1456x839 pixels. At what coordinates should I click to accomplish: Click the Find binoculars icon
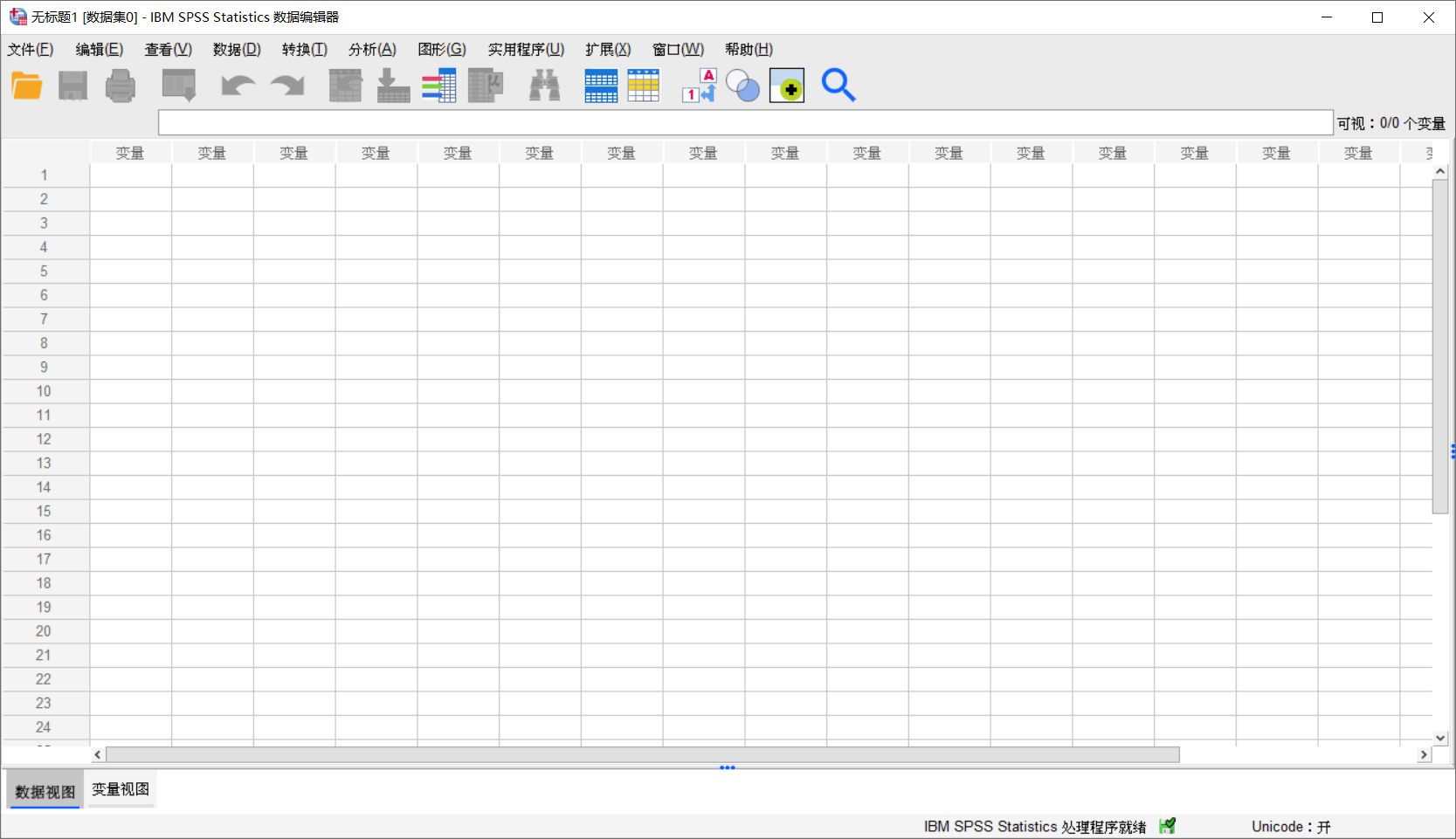(x=545, y=86)
